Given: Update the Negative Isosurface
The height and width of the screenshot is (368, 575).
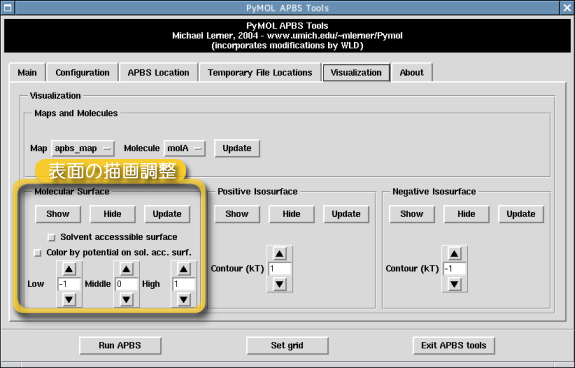Looking at the screenshot, I should point(521,214).
